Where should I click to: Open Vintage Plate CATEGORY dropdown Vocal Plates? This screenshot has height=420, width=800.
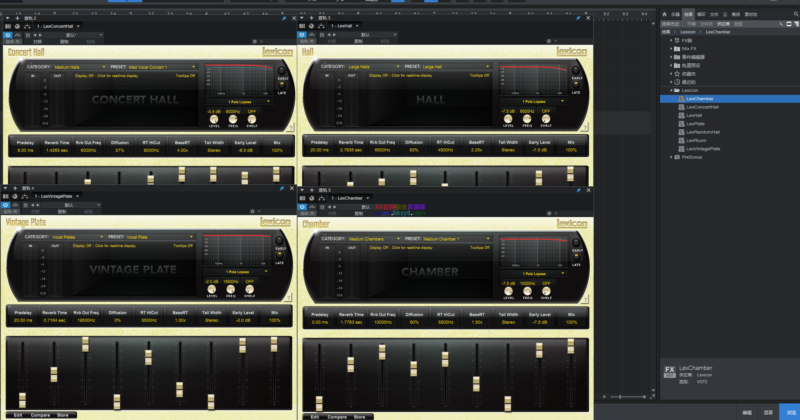[x=77, y=237]
